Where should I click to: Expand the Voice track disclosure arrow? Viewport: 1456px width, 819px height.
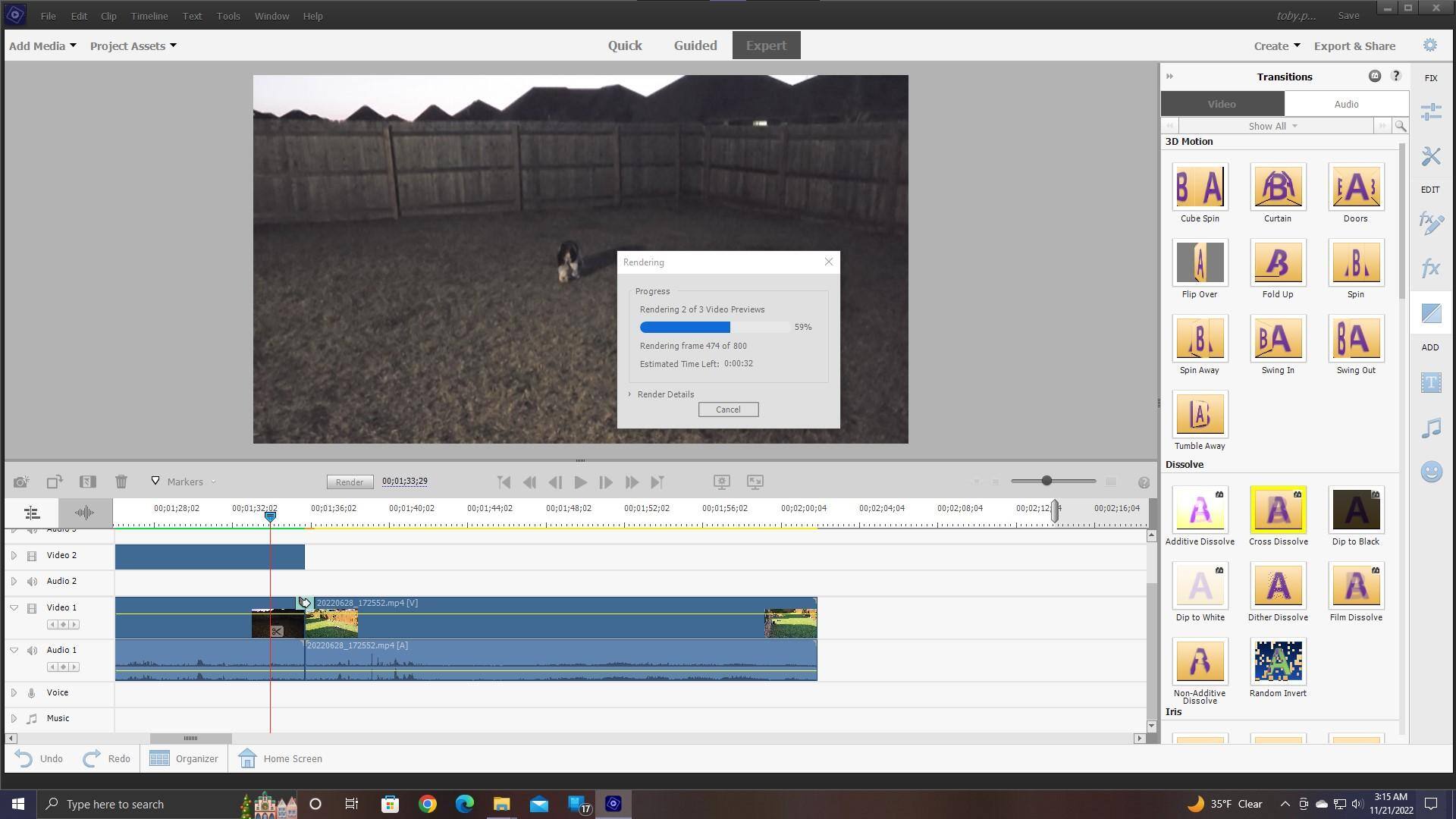click(x=13, y=692)
